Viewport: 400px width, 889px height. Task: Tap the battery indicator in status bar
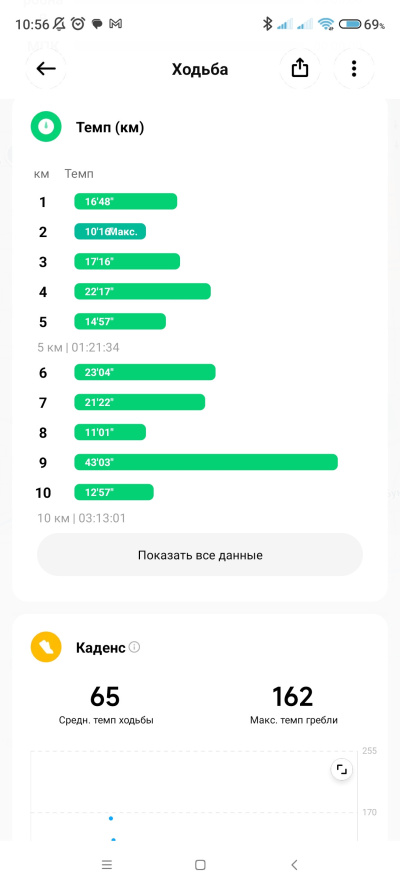[x=351, y=24]
